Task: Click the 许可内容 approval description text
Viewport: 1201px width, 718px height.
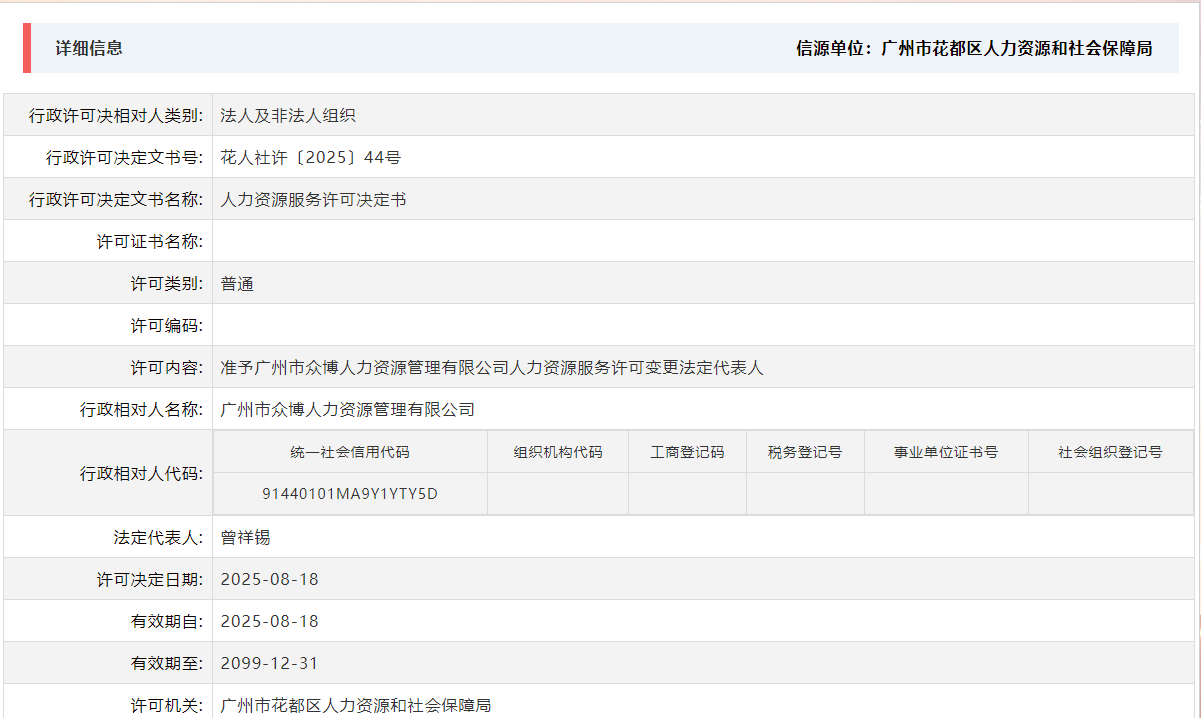Action: (493, 367)
